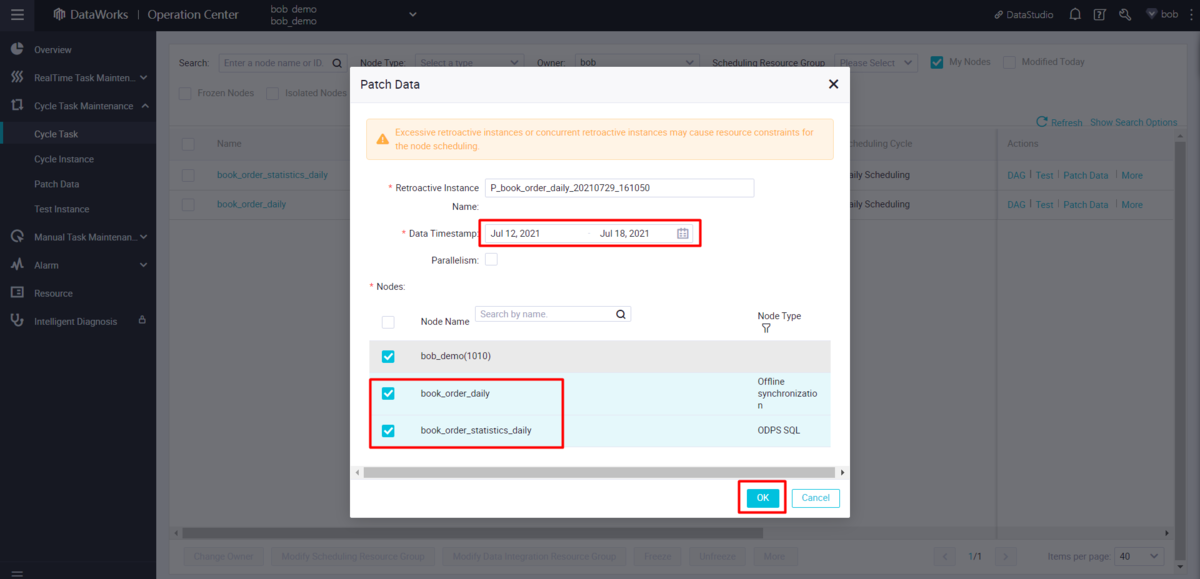
Task: Uncheck the book_order_statistics_daily node checkbox
Action: [388, 431]
